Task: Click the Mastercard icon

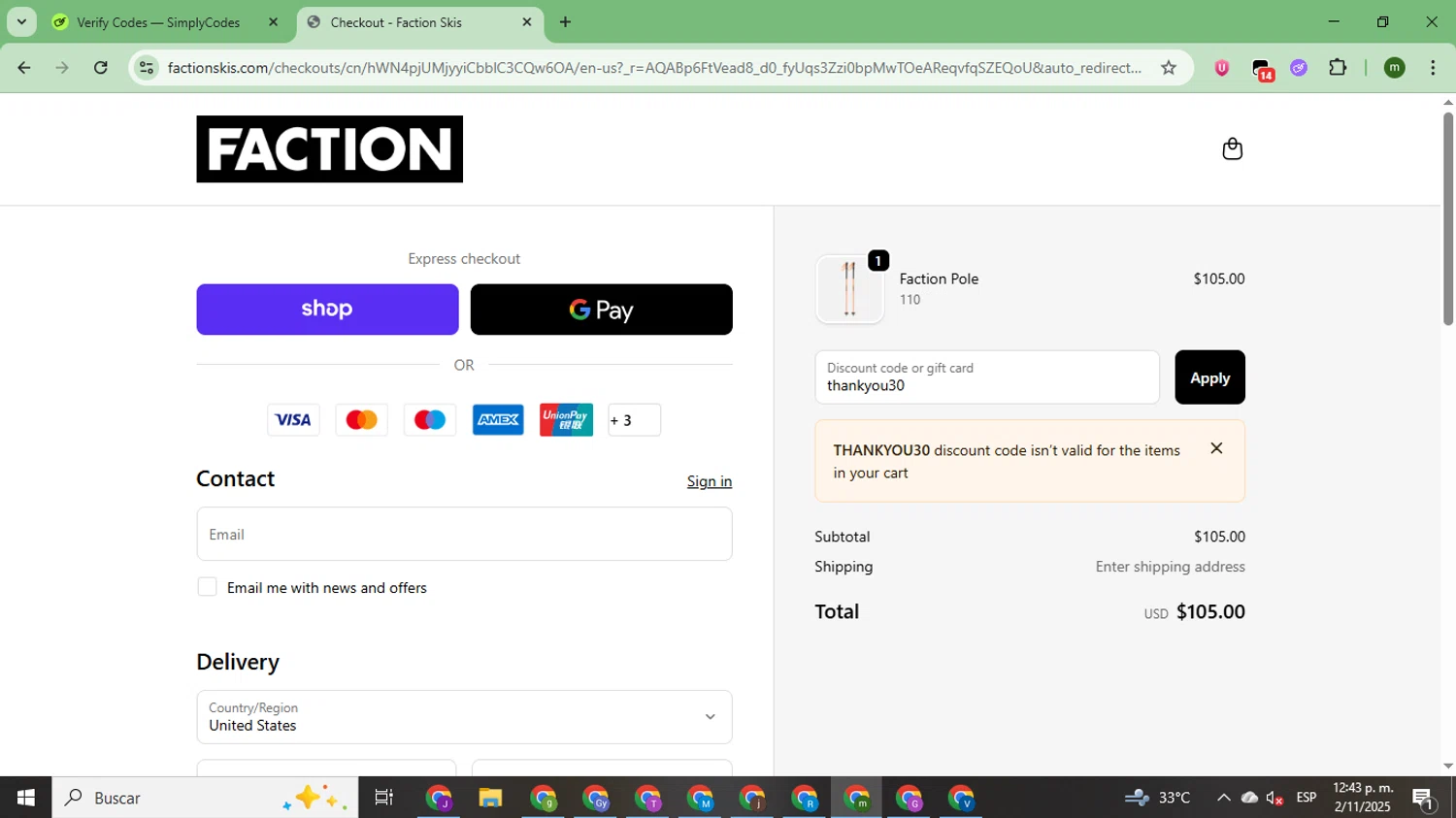Action: pyautogui.click(x=361, y=420)
